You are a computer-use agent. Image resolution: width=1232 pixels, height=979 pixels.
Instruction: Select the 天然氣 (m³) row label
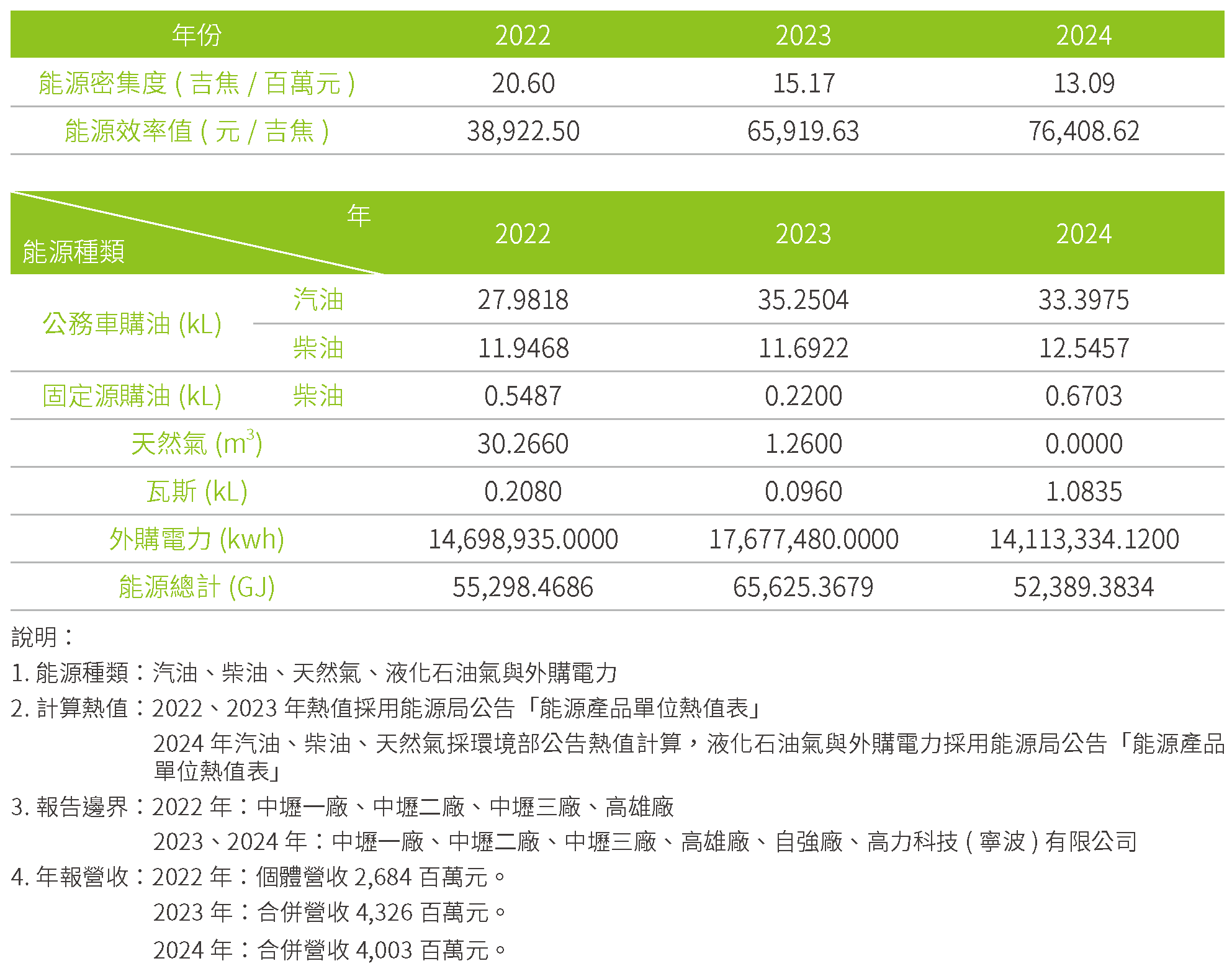click(197, 444)
